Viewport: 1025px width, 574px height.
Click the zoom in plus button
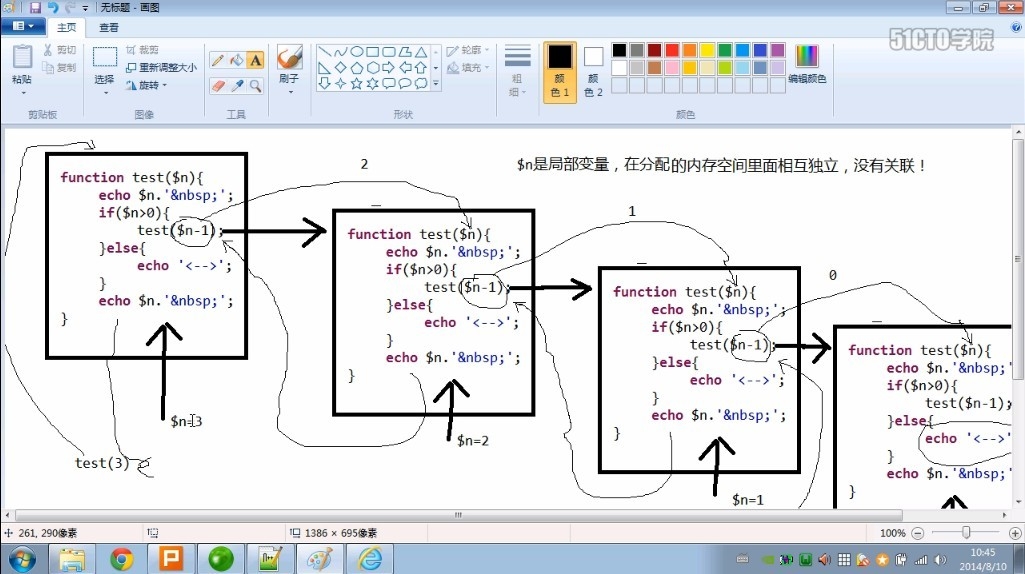(1015, 533)
